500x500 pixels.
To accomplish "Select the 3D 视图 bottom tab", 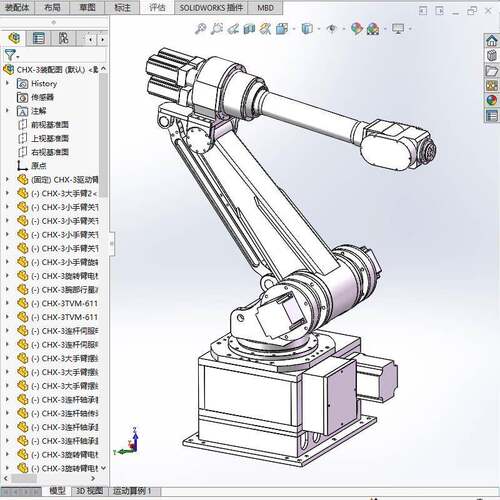I will point(89,491).
